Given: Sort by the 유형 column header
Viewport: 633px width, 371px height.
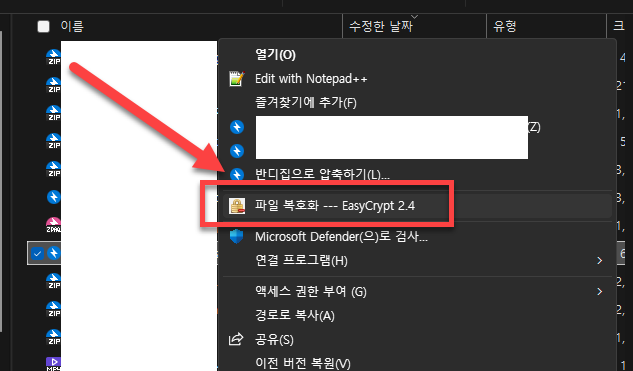Looking at the screenshot, I should click(505, 27).
